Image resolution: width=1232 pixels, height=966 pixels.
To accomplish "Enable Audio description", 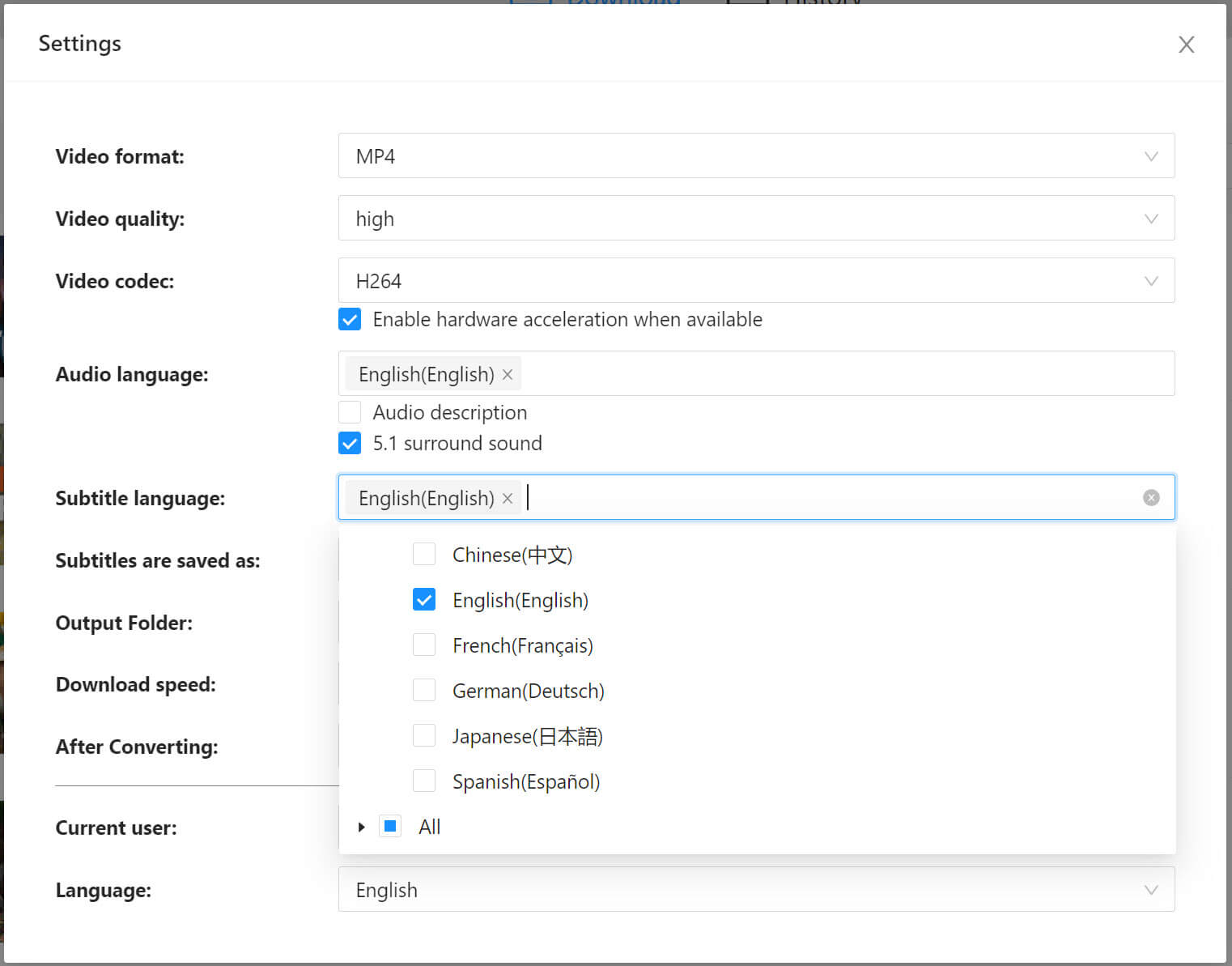I will pyautogui.click(x=349, y=412).
